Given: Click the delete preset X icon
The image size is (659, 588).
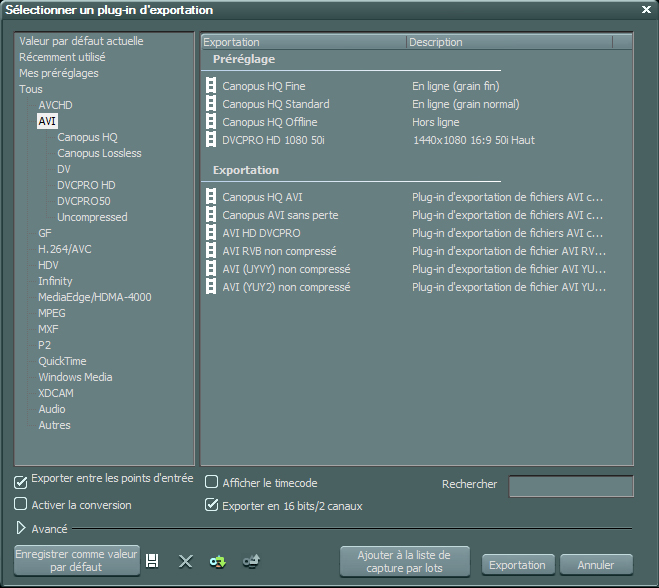Looking at the screenshot, I should click(x=185, y=561).
